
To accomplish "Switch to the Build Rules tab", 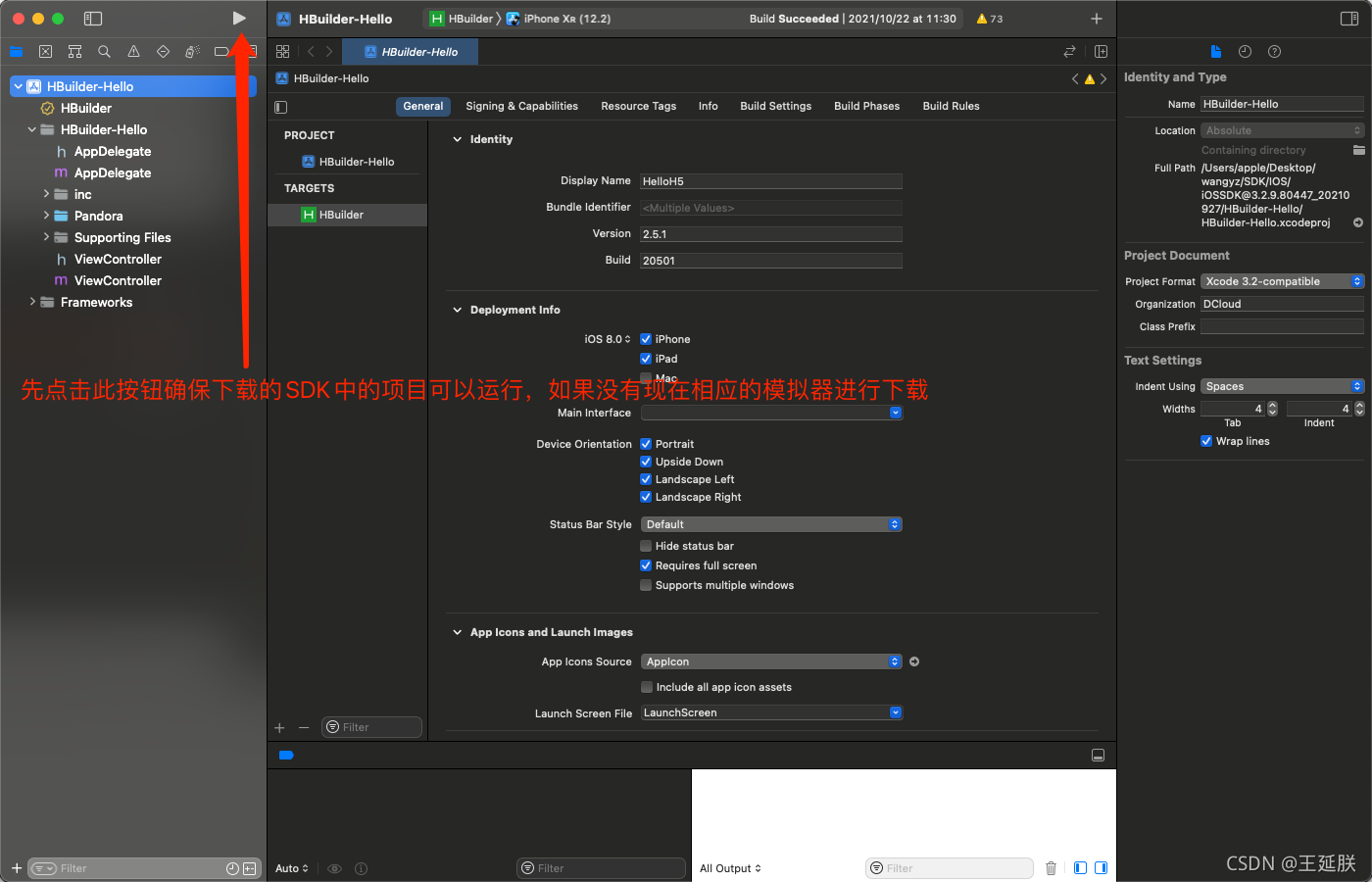I will pyautogui.click(x=951, y=106).
